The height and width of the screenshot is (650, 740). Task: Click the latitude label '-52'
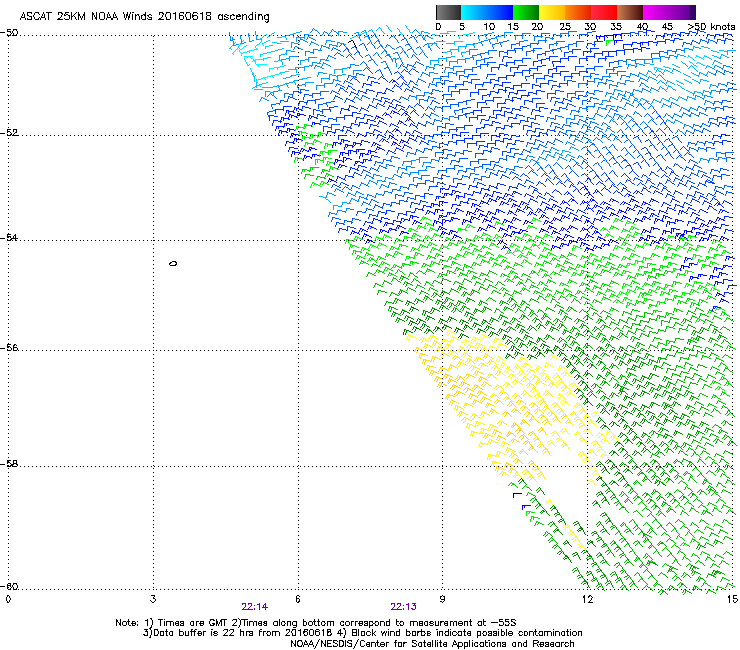click(9, 133)
